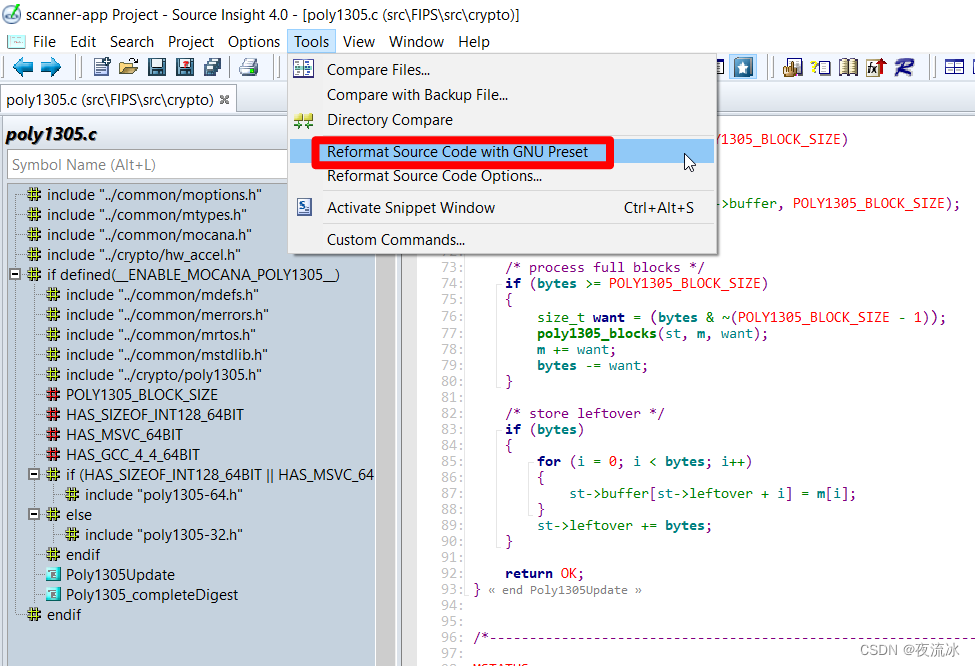Select include "poly1305-32.h" symbol
The image size is (975, 666).
(x=163, y=534)
